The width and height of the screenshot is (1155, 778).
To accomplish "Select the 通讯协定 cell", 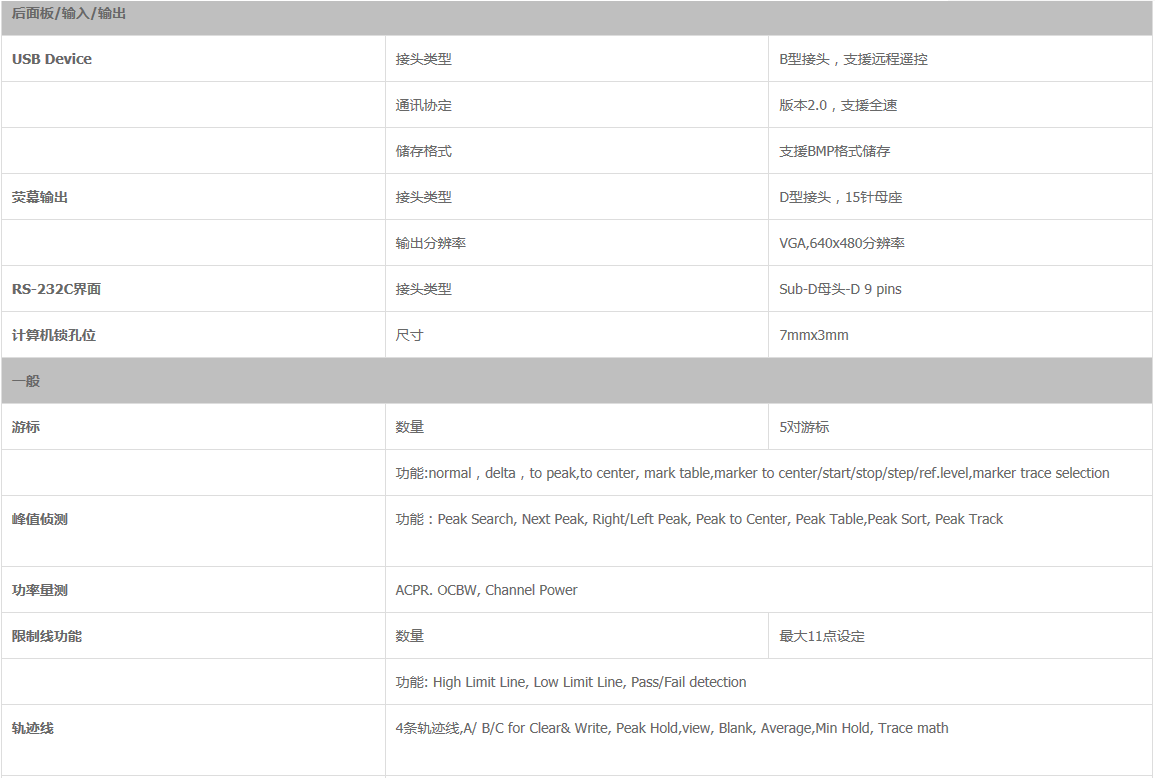I will (424, 105).
